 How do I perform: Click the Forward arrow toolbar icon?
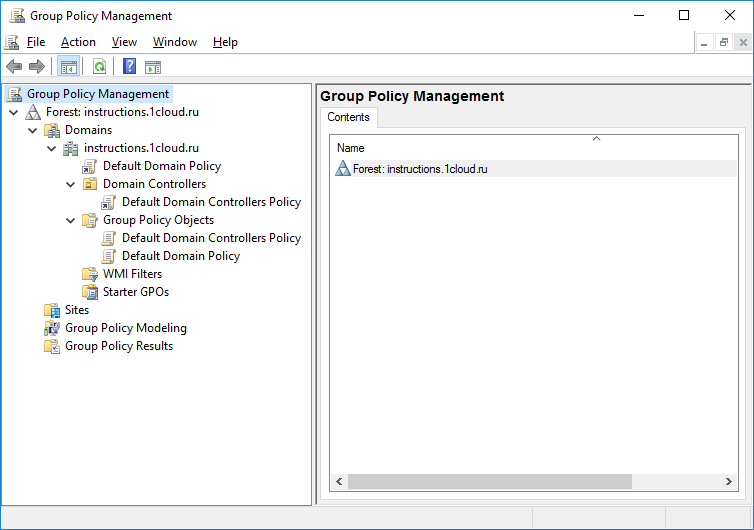pyautogui.click(x=37, y=67)
